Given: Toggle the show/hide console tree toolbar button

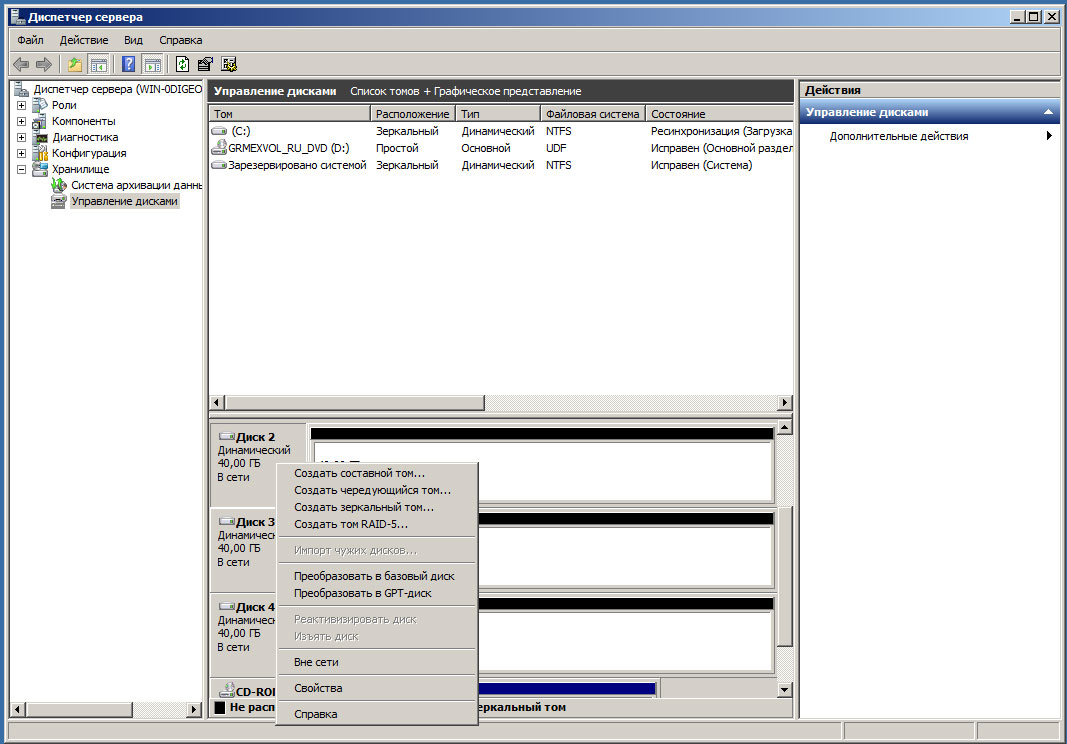Looking at the screenshot, I should (x=99, y=65).
